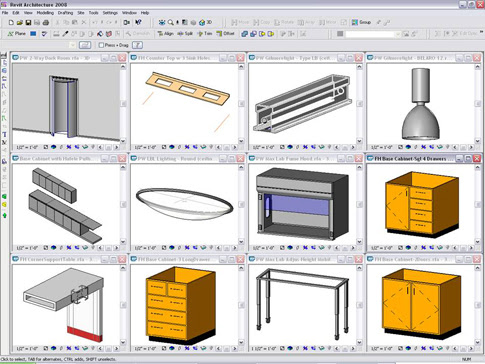Open the type selector dropdown in toolbar

coord(398,34)
